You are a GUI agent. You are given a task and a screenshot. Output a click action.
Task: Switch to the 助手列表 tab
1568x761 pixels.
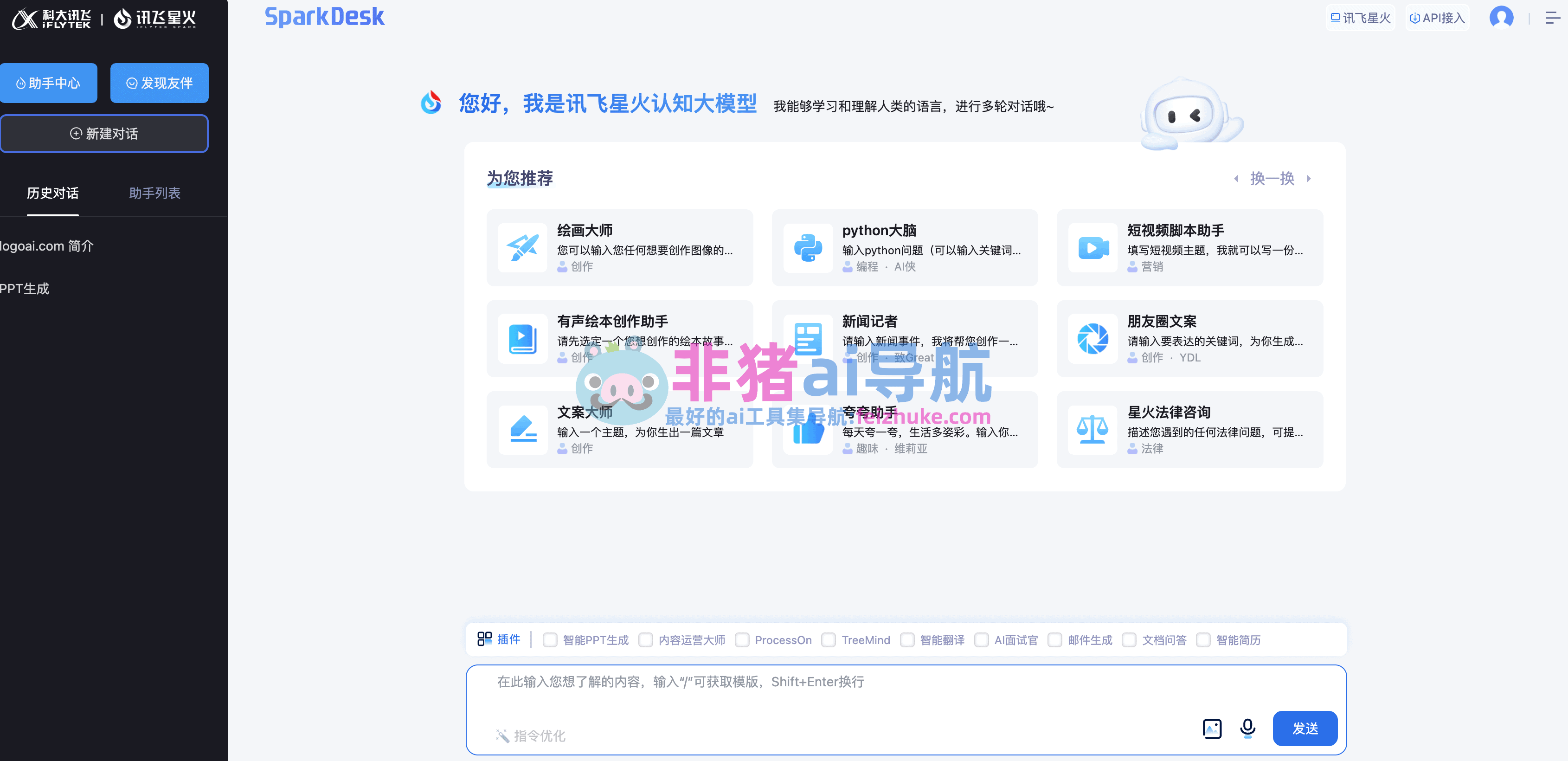(154, 193)
